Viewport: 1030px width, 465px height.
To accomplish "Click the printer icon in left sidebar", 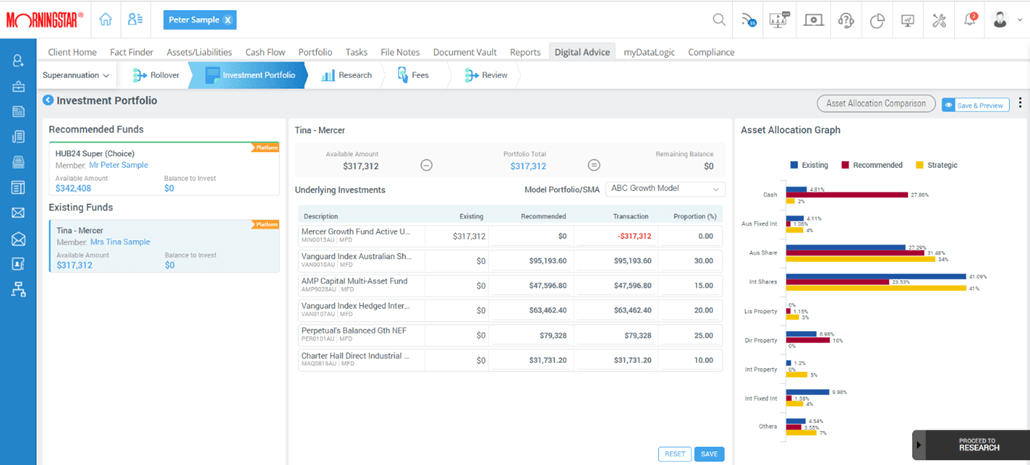I will tap(18, 162).
